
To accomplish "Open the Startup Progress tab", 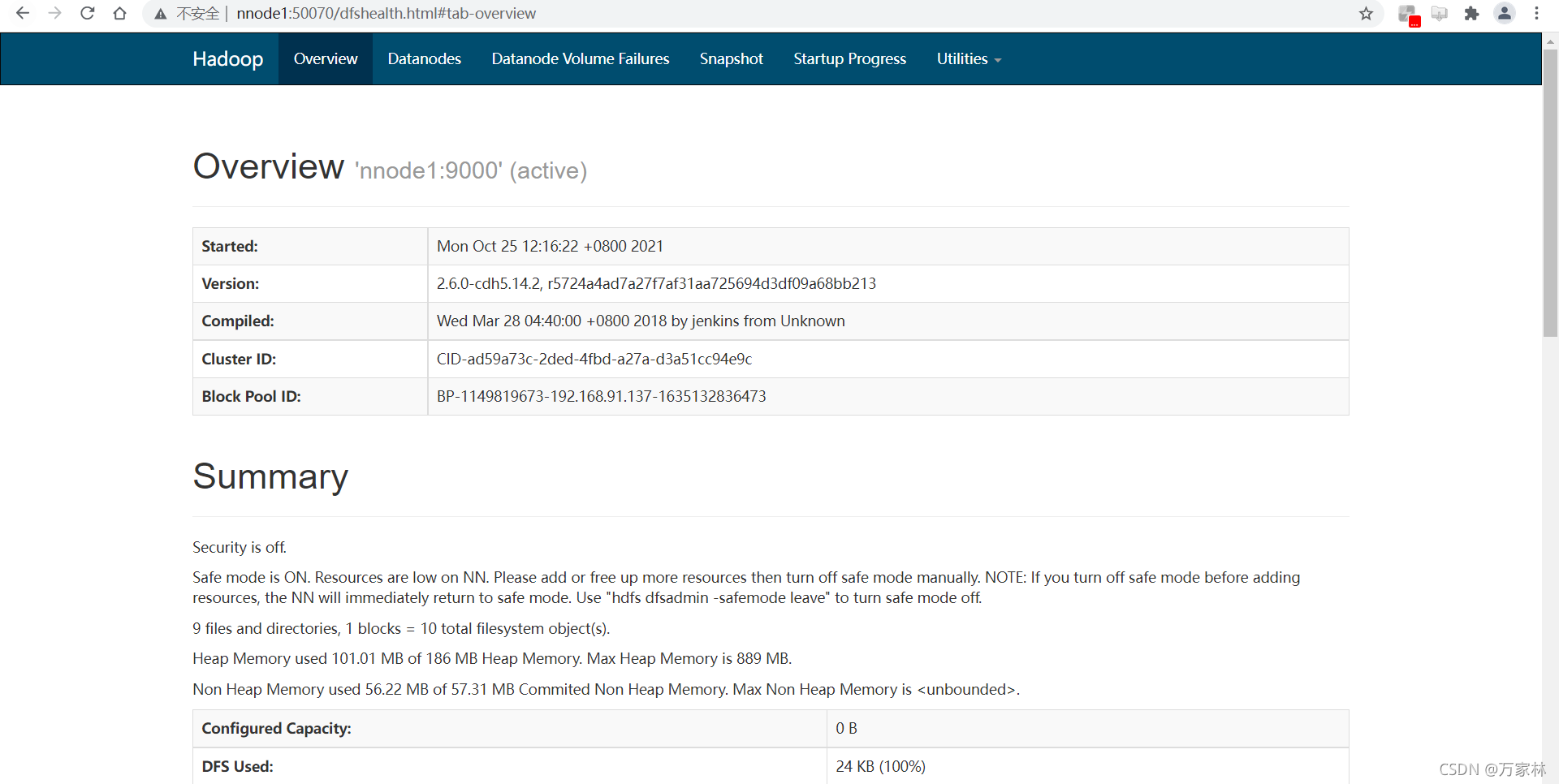I will tap(850, 59).
